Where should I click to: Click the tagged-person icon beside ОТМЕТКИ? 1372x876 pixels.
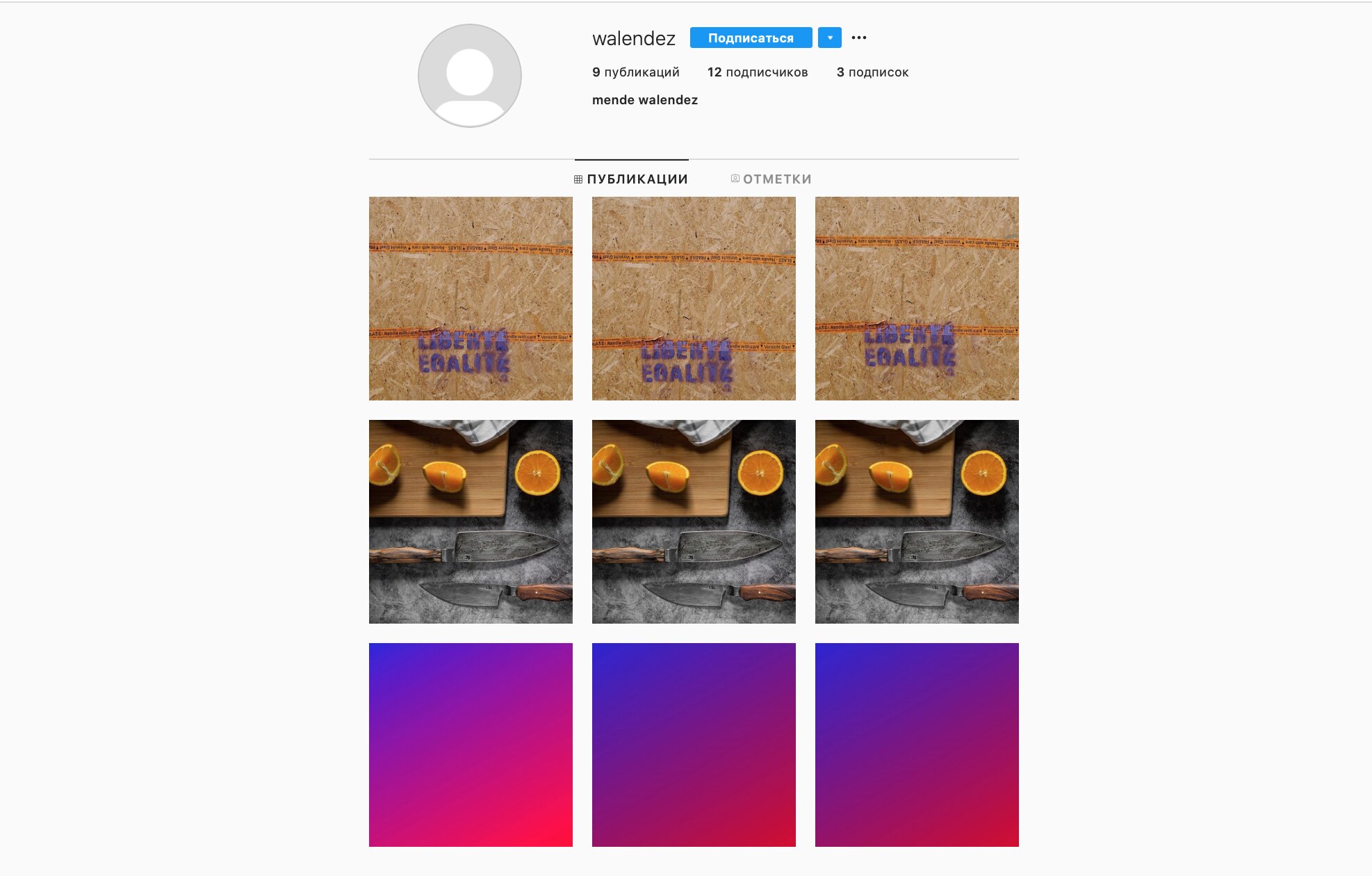click(735, 179)
